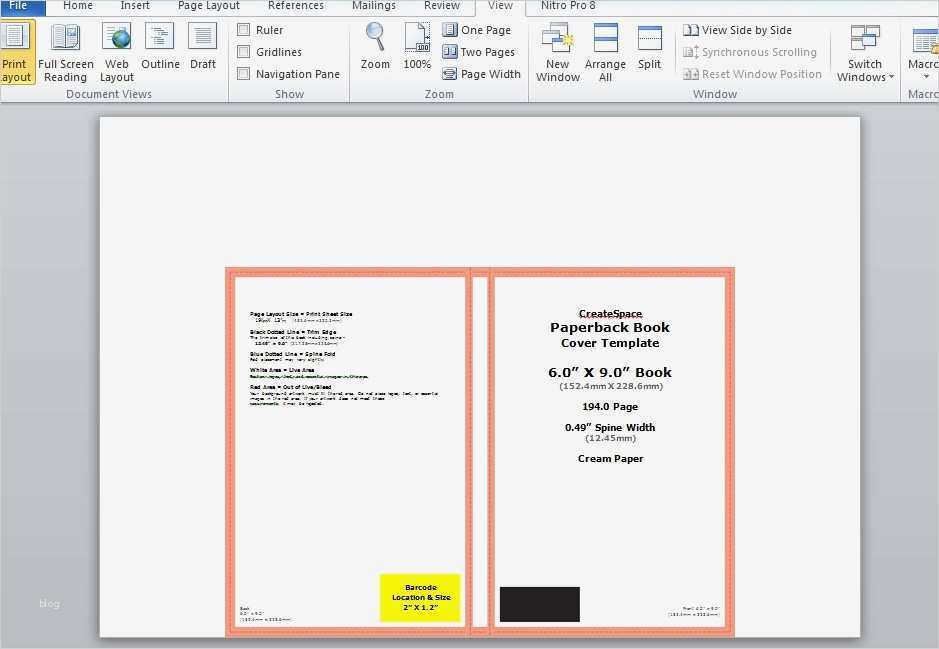Open a New Window
Image resolution: width=939 pixels, height=649 pixels.
pos(558,53)
